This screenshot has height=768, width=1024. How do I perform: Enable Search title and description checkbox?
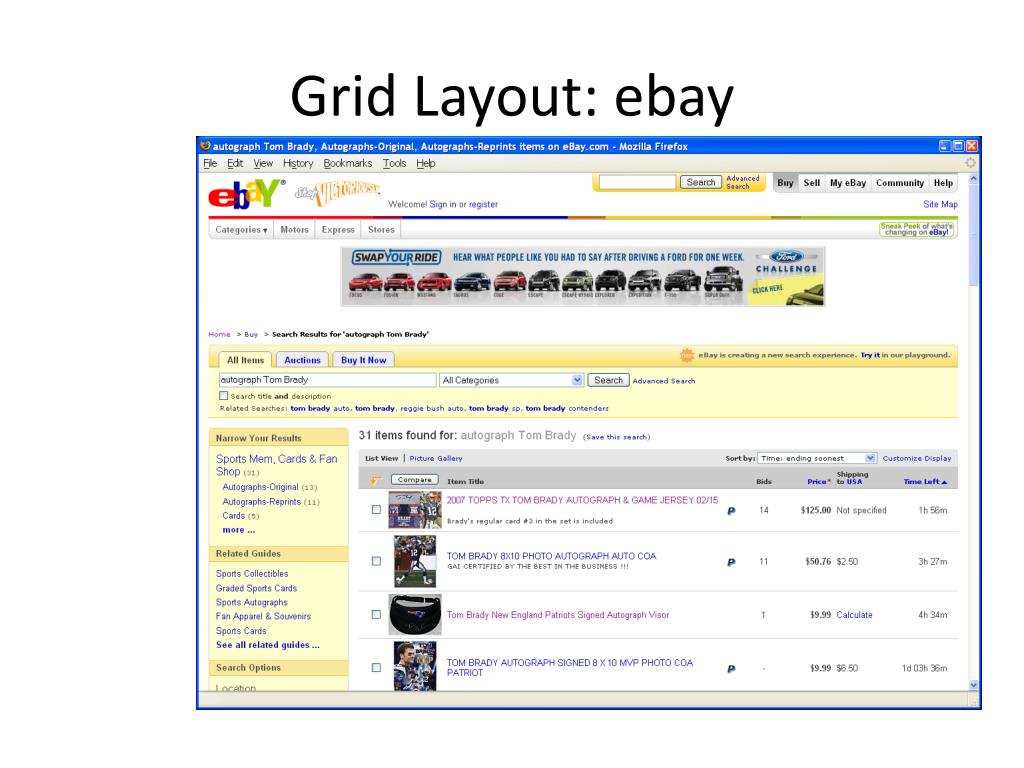click(223, 396)
